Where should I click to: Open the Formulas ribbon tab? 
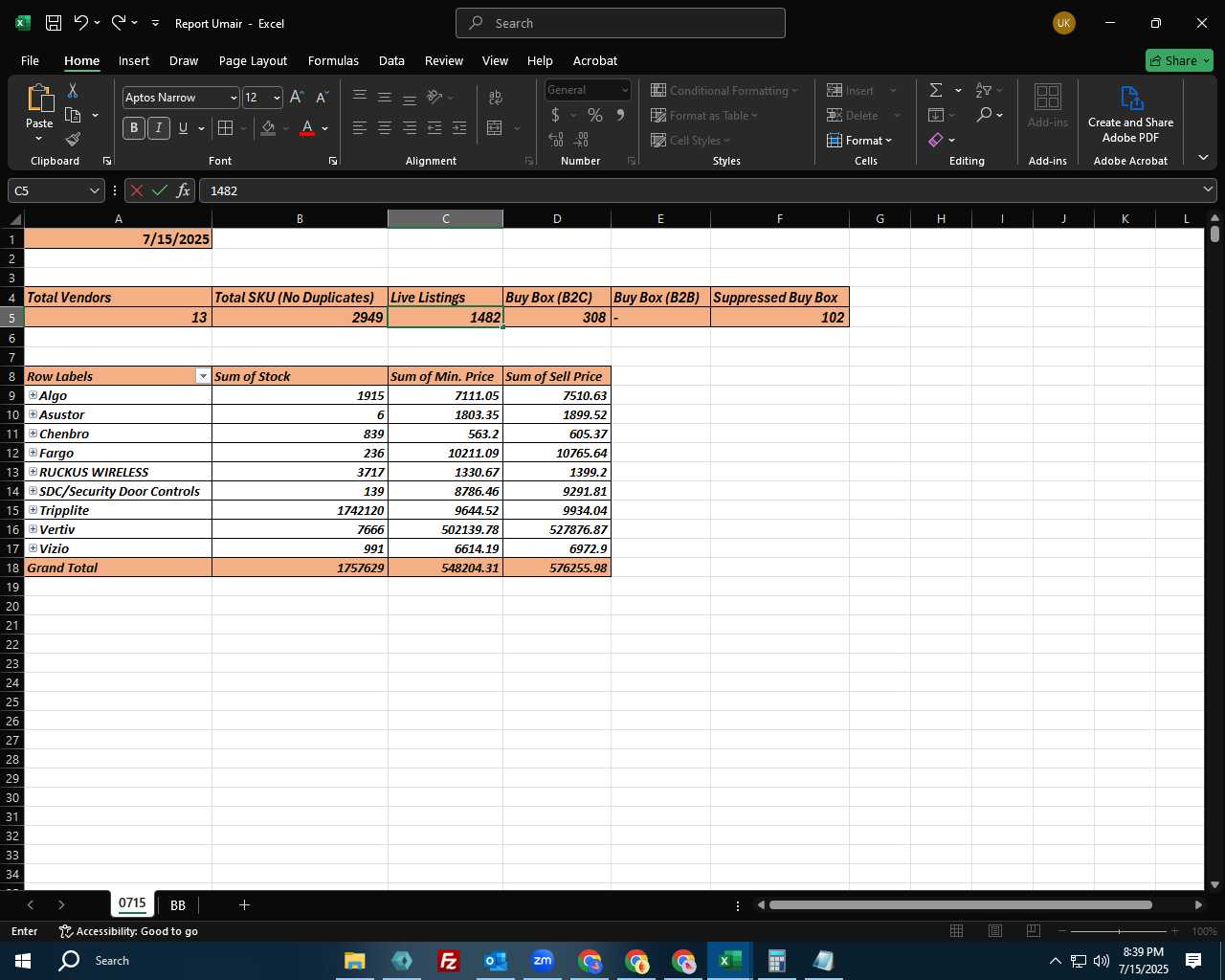(333, 60)
